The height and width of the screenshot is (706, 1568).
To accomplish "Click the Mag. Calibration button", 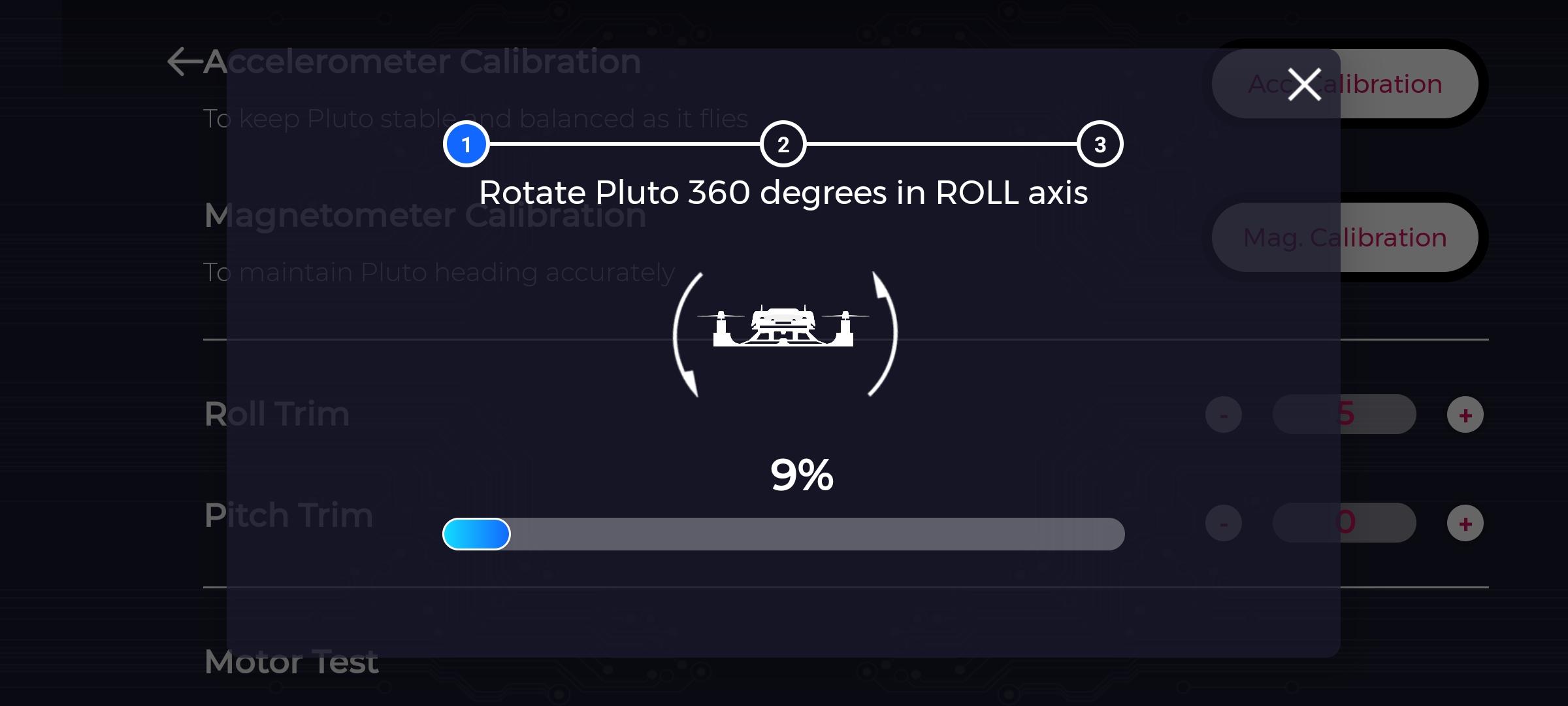I will pyautogui.click(x=1345, y=237).
